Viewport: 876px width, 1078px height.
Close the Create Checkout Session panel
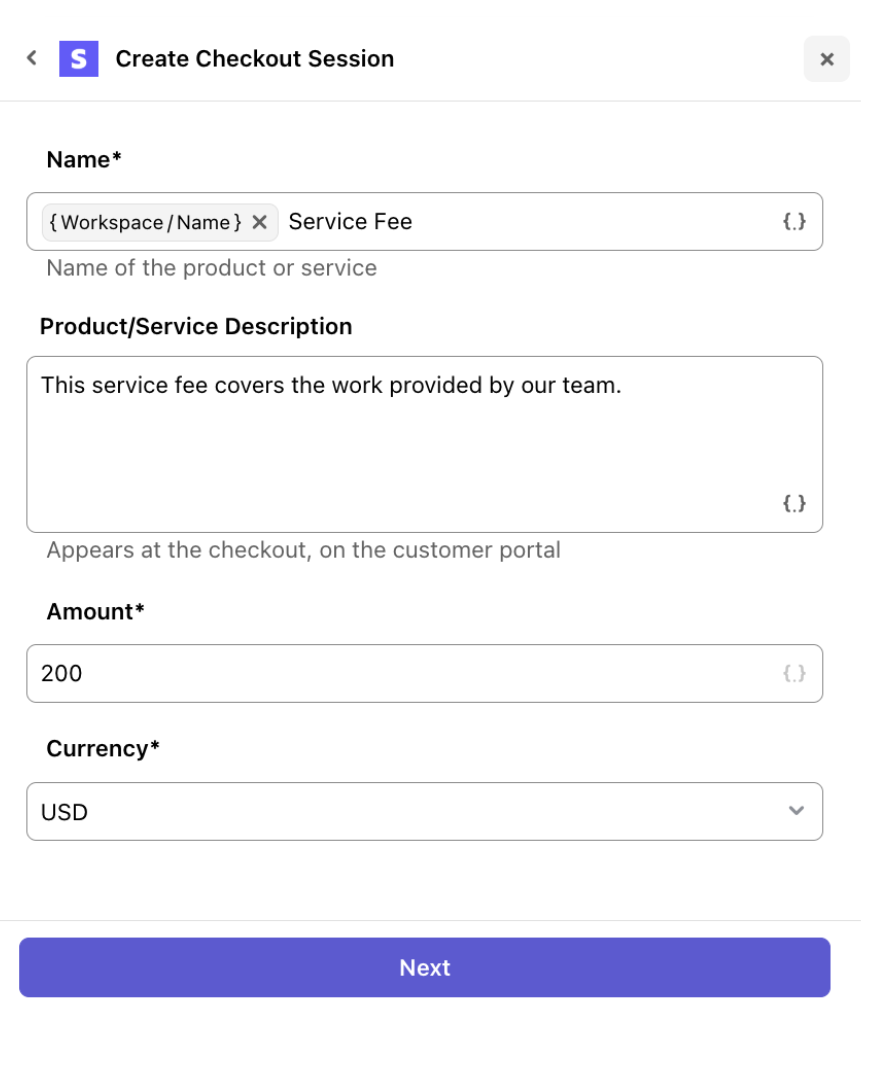(826, 59)
